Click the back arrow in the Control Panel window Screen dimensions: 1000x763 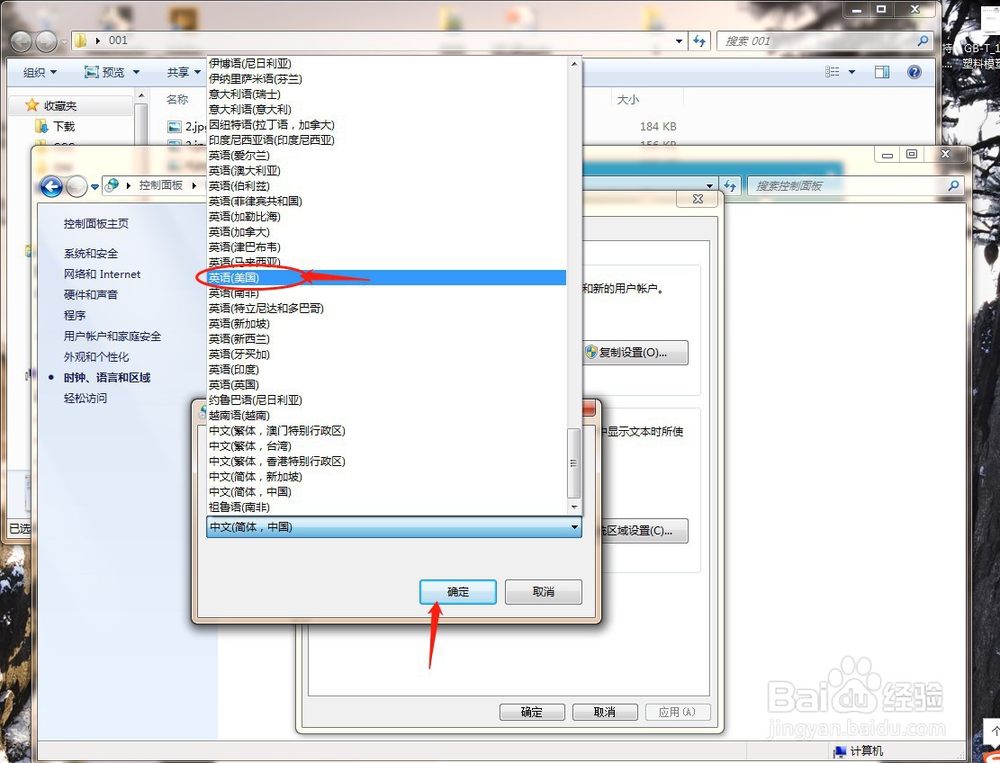[x=51, y=186]
